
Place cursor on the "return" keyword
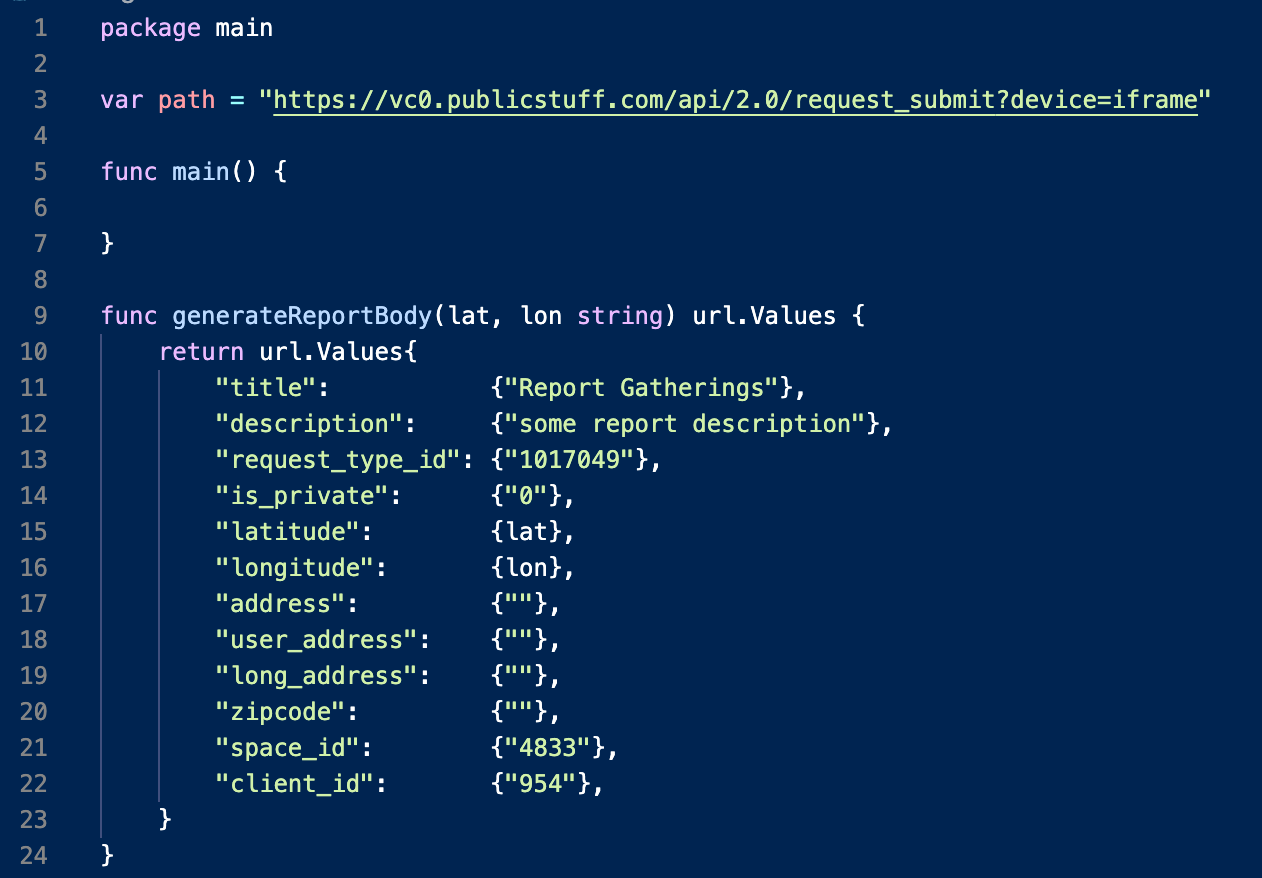[201, 352]
